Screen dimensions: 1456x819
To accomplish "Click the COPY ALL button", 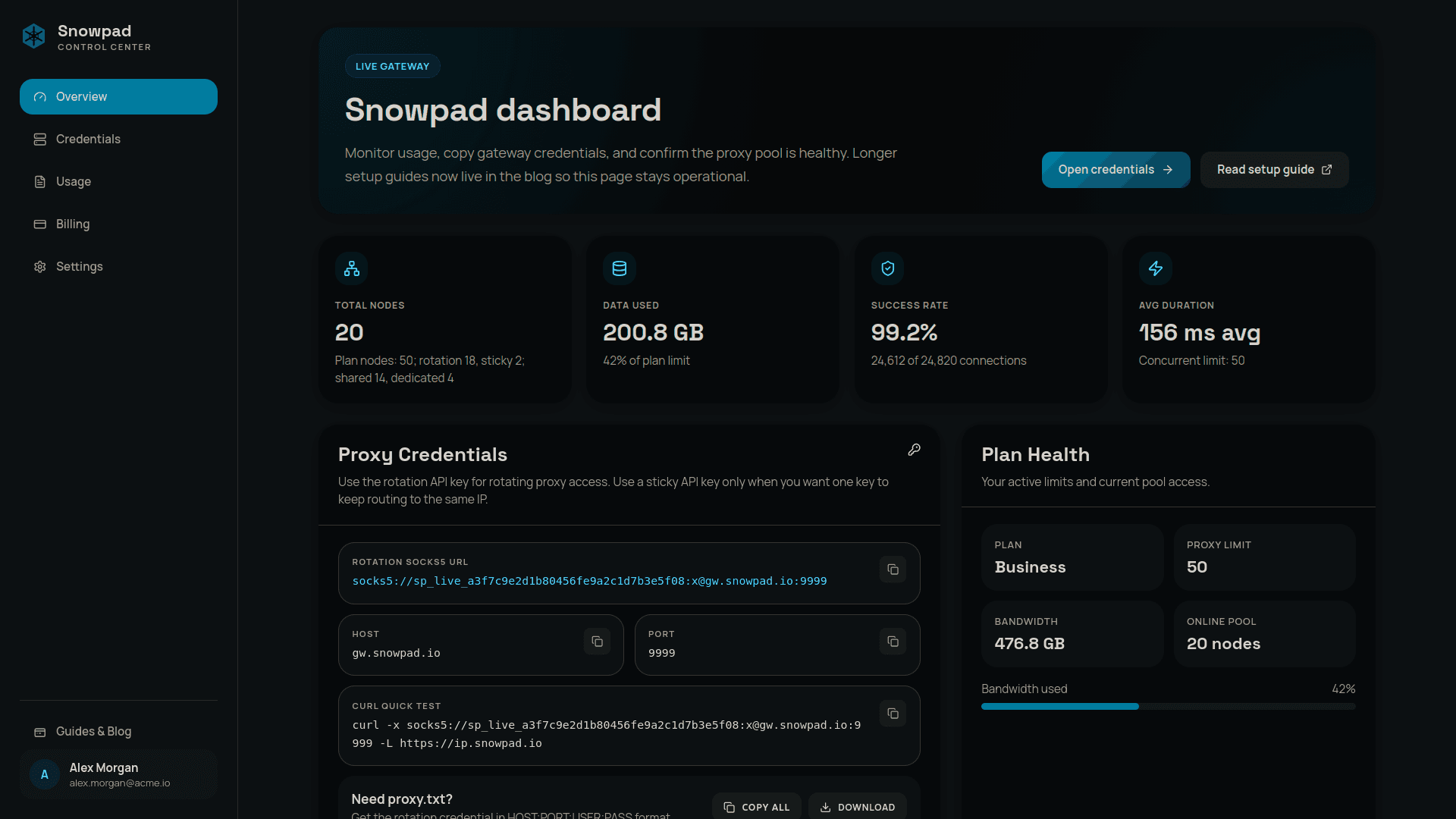I will tap(756, 807).
